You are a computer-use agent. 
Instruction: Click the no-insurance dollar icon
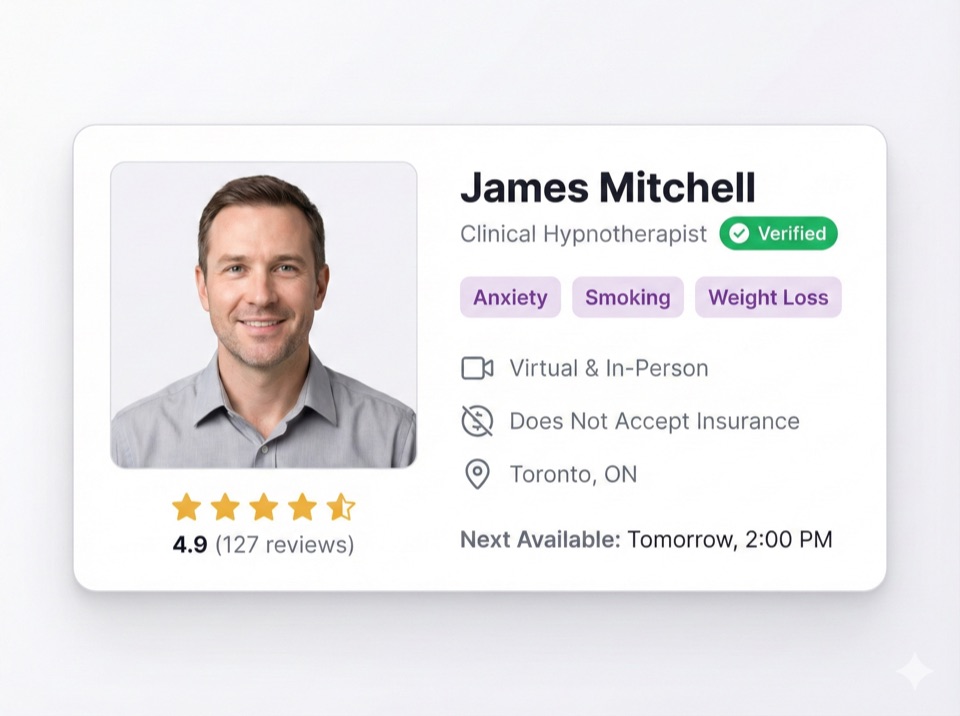[x=477, y=421]
